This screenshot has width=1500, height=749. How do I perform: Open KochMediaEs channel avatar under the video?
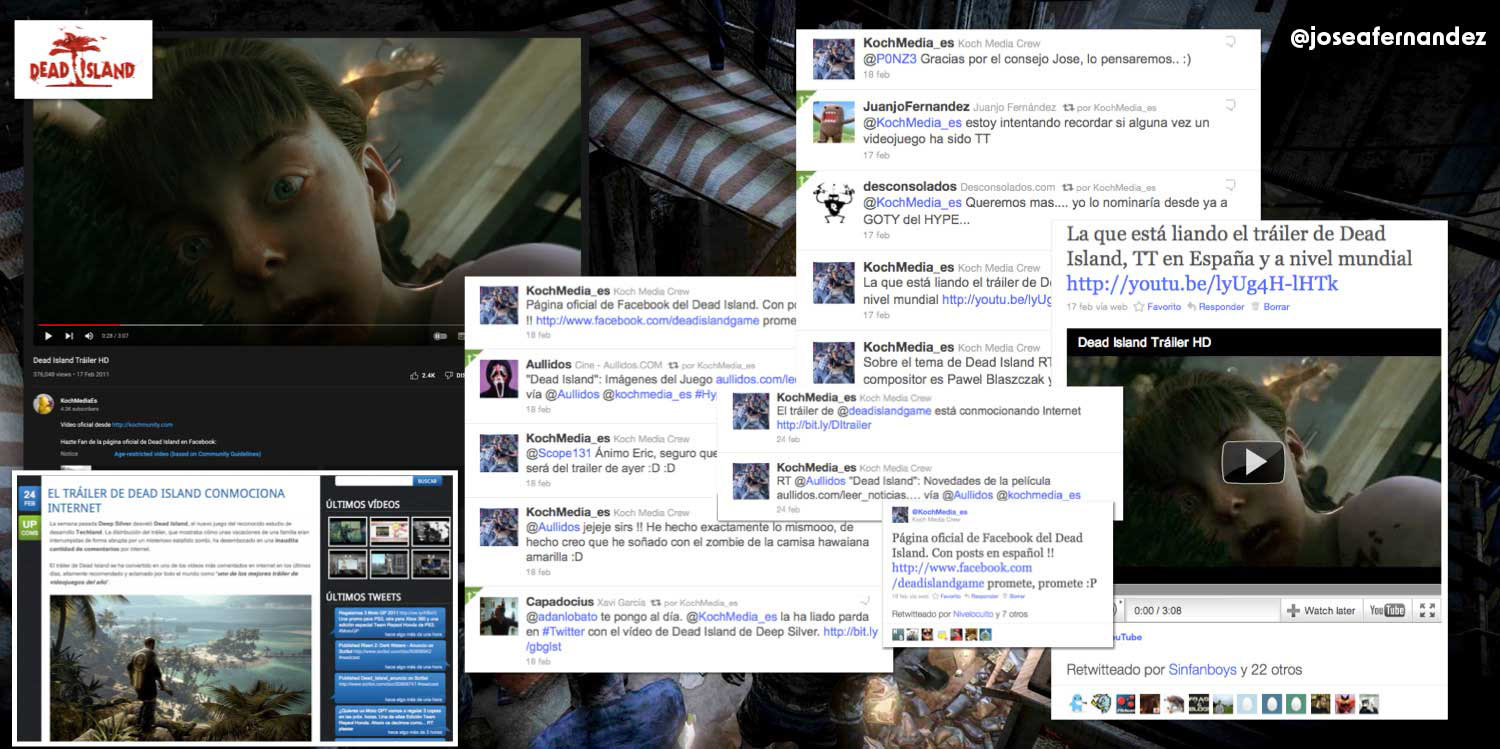pos(43,404)
